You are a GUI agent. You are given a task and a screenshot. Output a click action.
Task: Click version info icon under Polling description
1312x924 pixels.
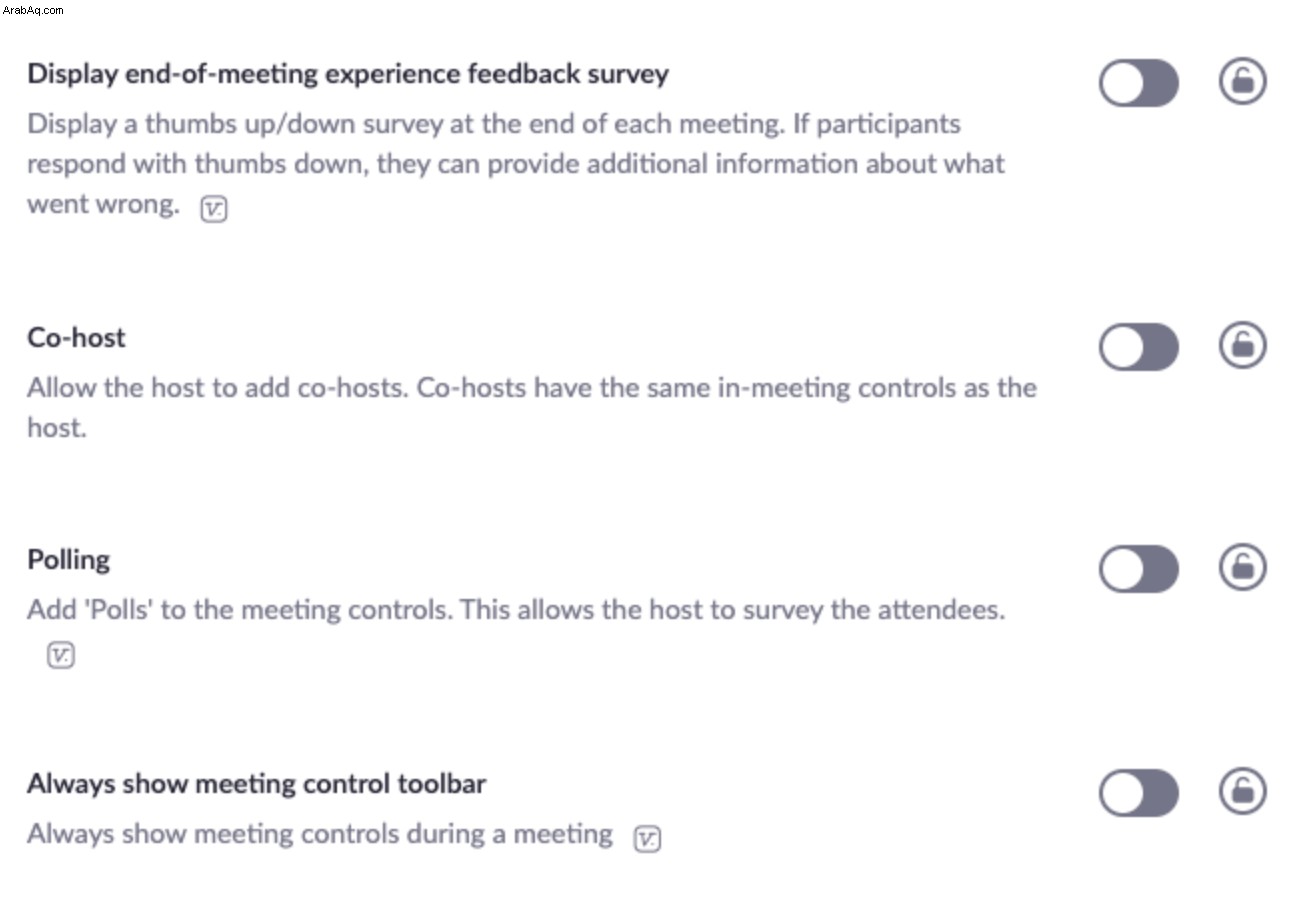click(x=61, y=656)
